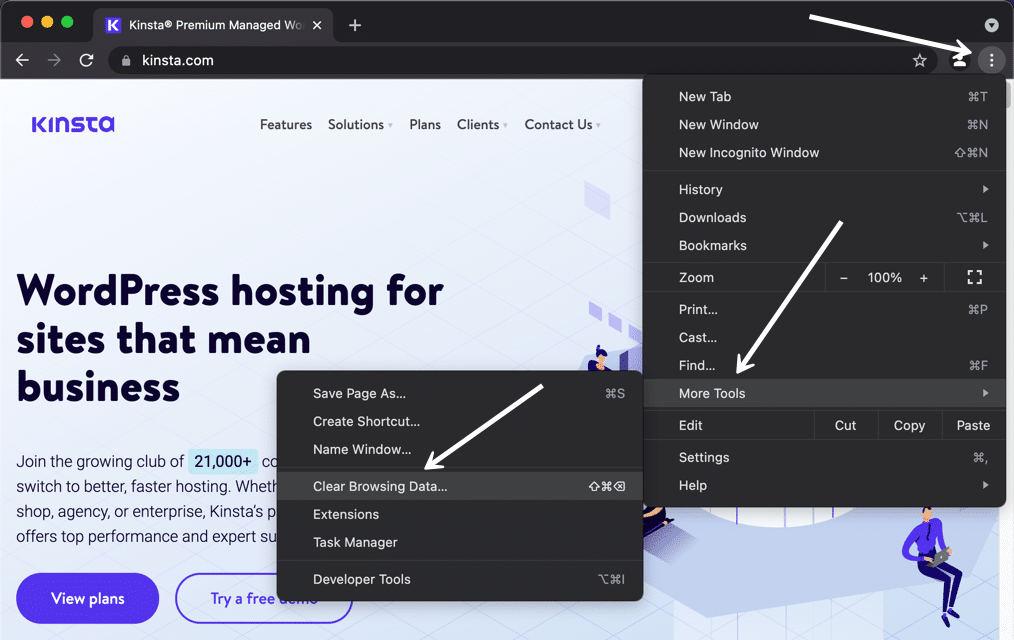Click the View plans button

click(88, 598)
